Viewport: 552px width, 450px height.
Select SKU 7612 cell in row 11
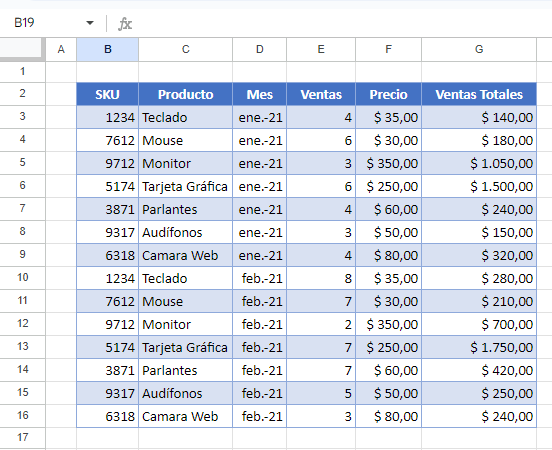click(x=107, y=301)
